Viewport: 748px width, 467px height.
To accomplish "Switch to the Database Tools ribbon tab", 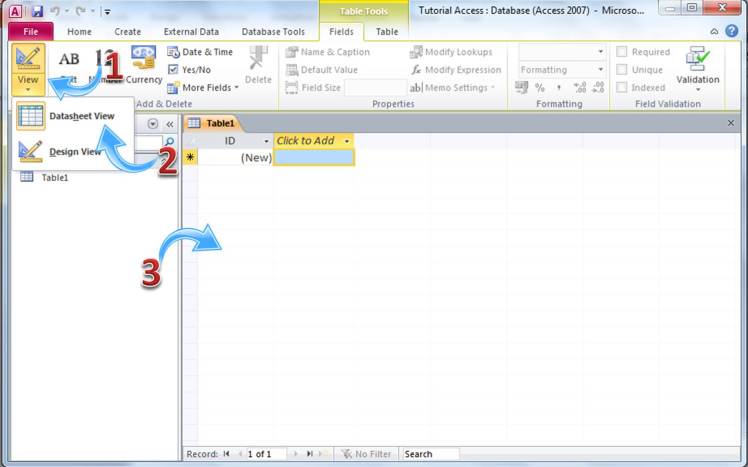I will click(x=273, y=32).
